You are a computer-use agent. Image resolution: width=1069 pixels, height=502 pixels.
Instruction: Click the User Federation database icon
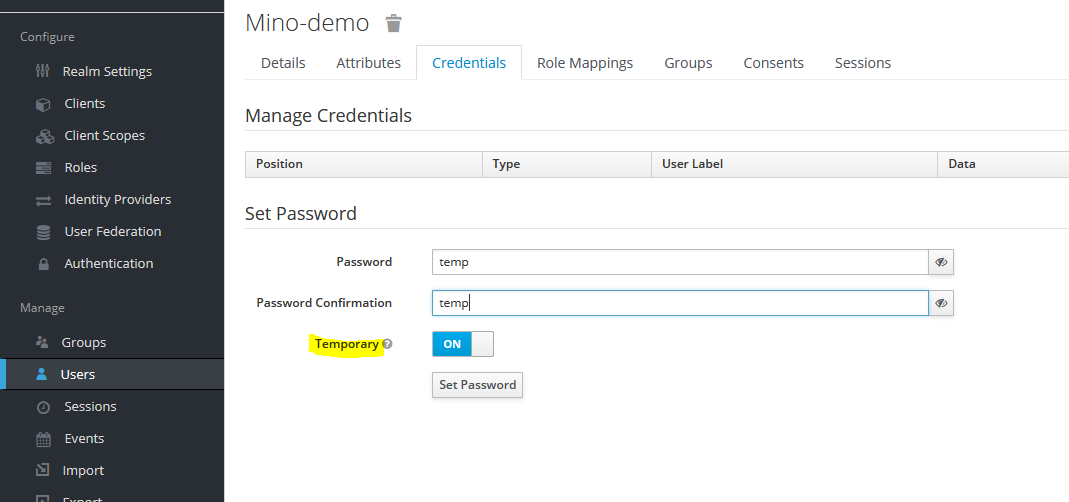pos(43,232)
